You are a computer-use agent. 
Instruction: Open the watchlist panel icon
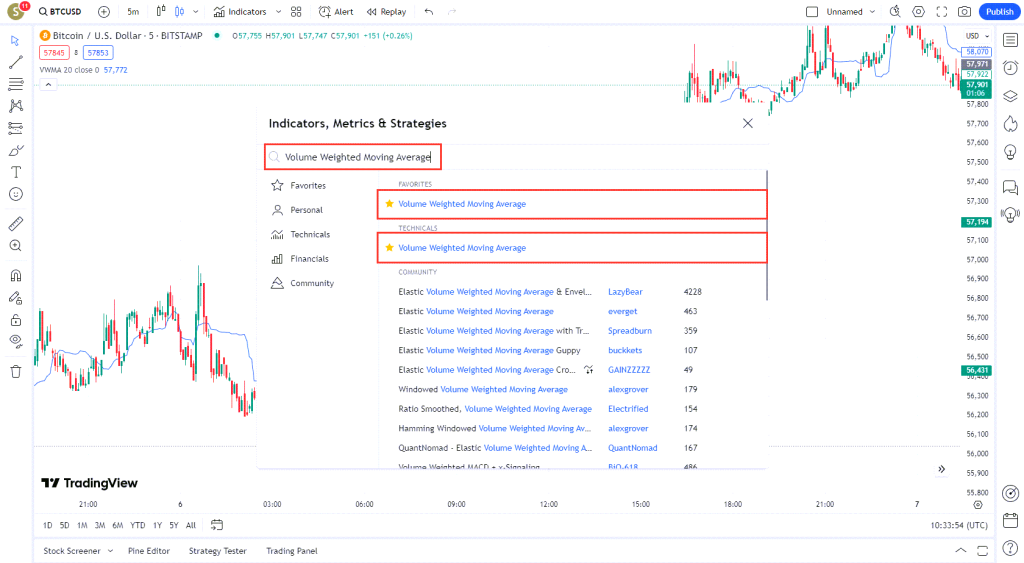tap(1010, 40)
